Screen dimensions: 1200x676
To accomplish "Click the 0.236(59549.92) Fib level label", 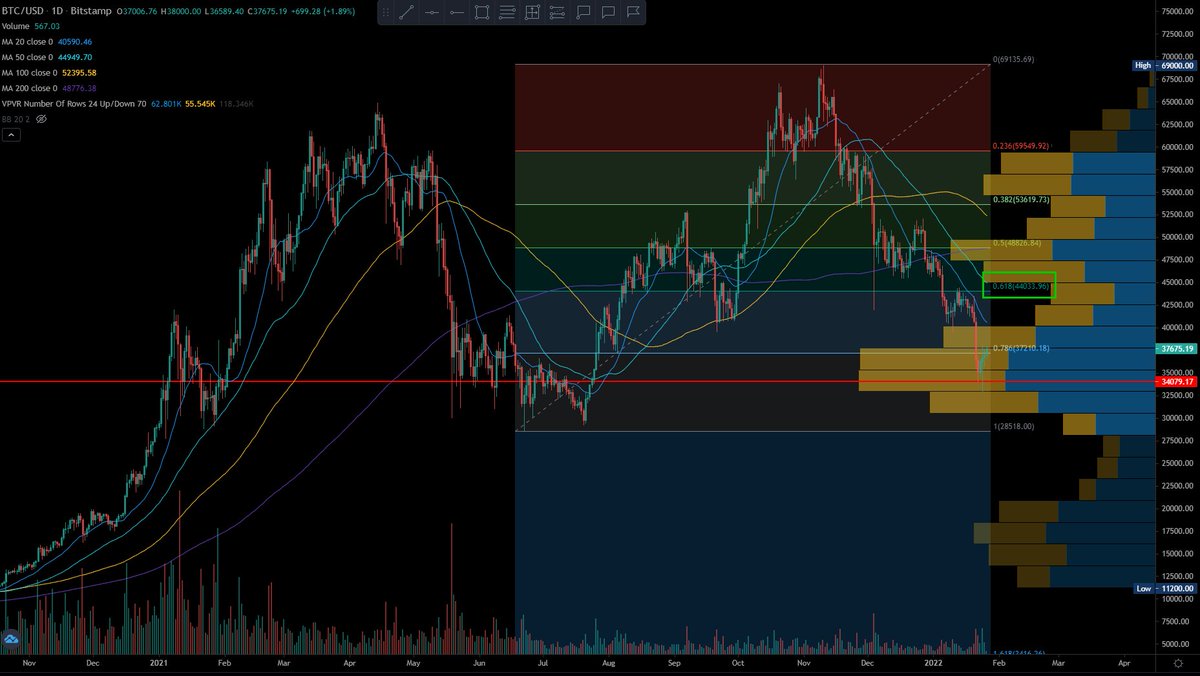I will pyautogui.click(x=1022, y=145).
